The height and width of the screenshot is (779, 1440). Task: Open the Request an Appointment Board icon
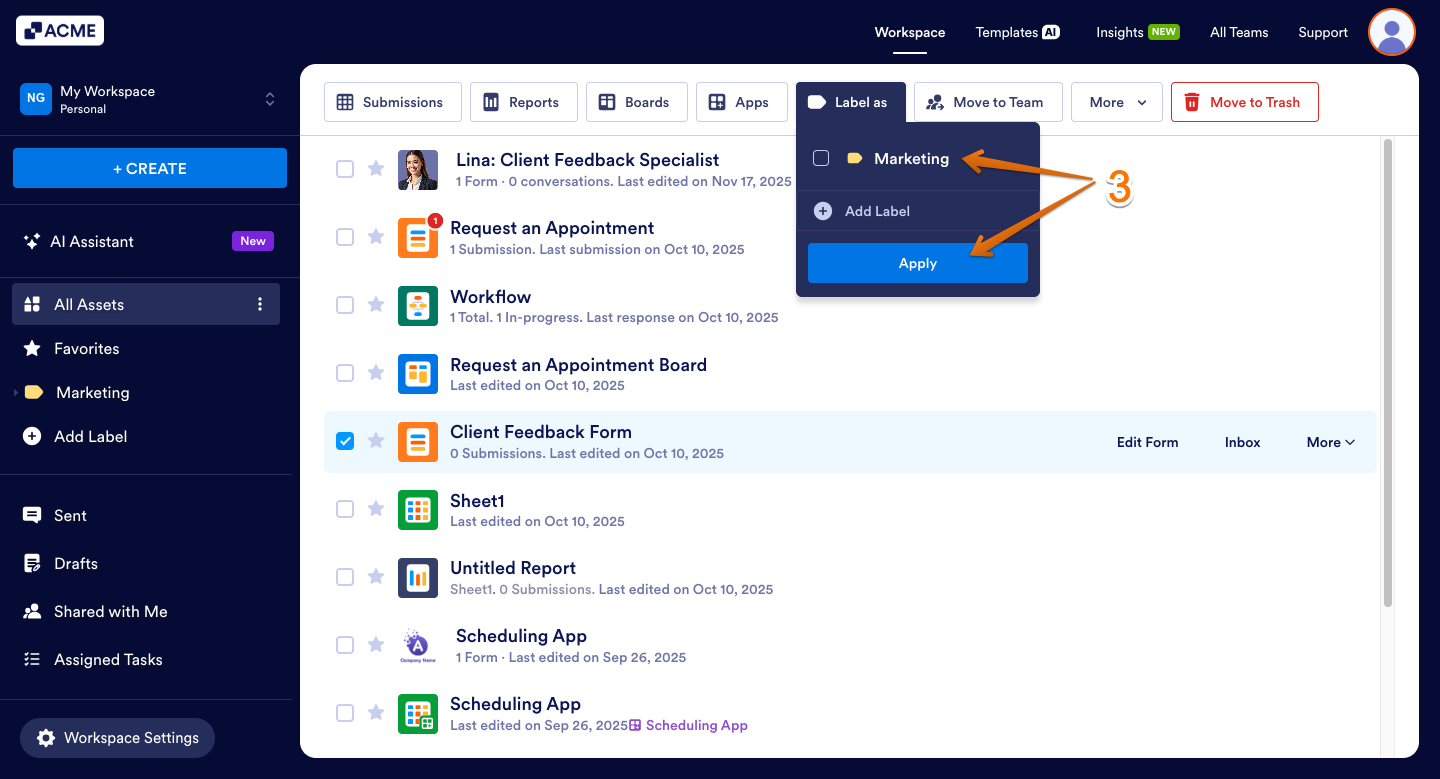pyautogui.click(x=418, y=374)
